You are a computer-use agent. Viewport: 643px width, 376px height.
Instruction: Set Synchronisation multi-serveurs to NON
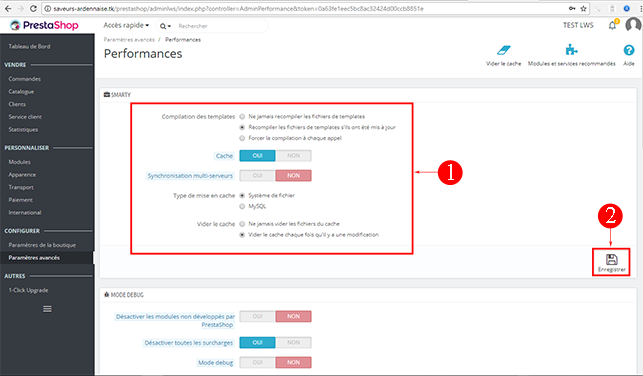tap(294, 175)
